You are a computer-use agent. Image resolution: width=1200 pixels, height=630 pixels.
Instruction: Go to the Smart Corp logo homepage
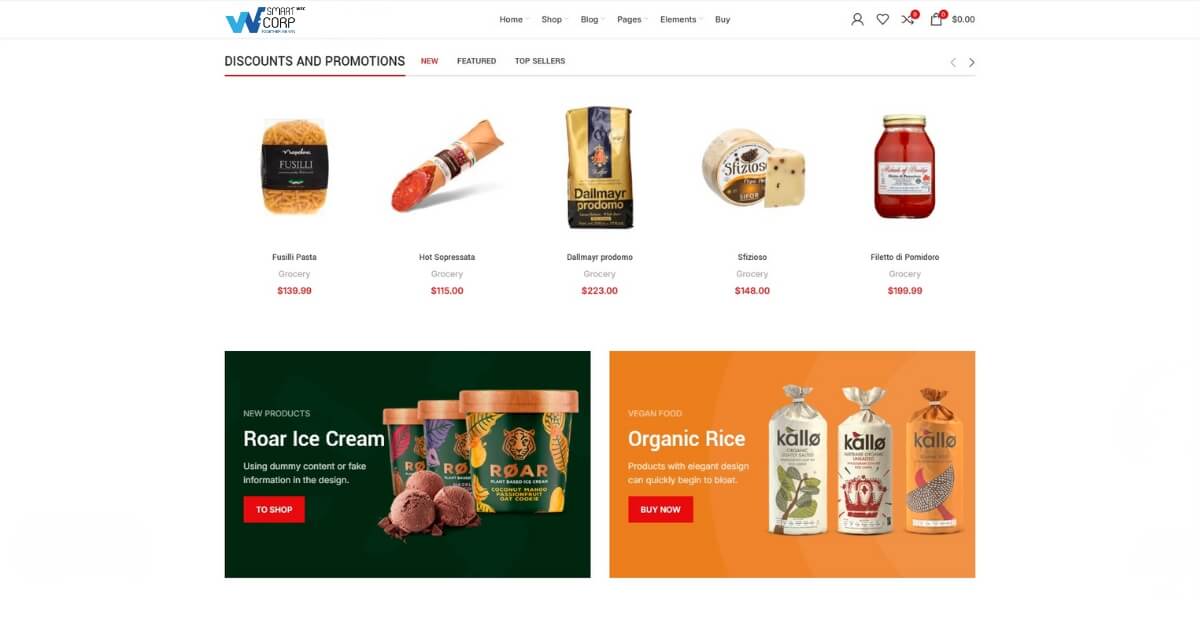[x=265, y=20]
